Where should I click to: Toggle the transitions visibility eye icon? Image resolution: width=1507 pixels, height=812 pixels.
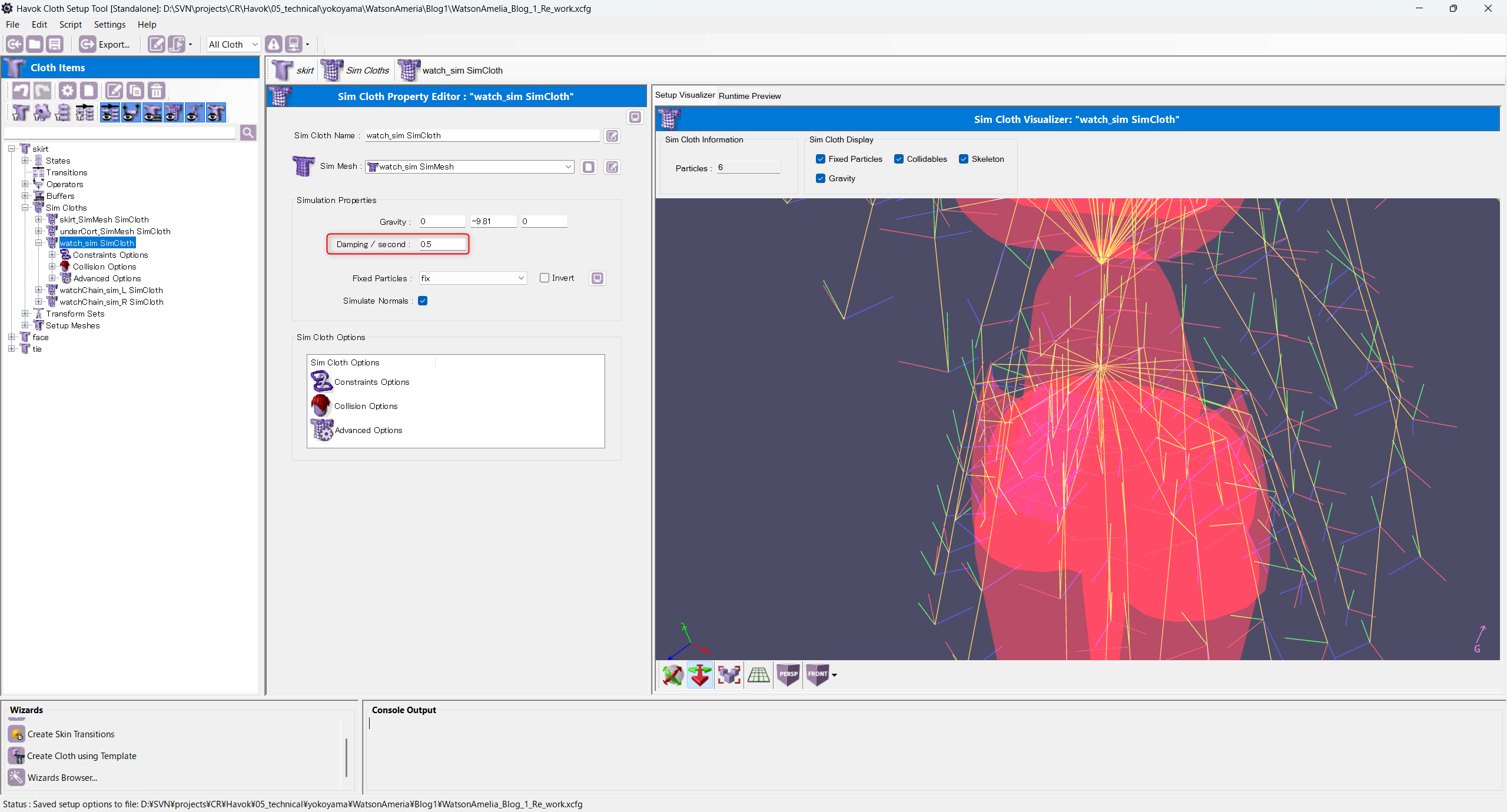(x=110, y=112)
